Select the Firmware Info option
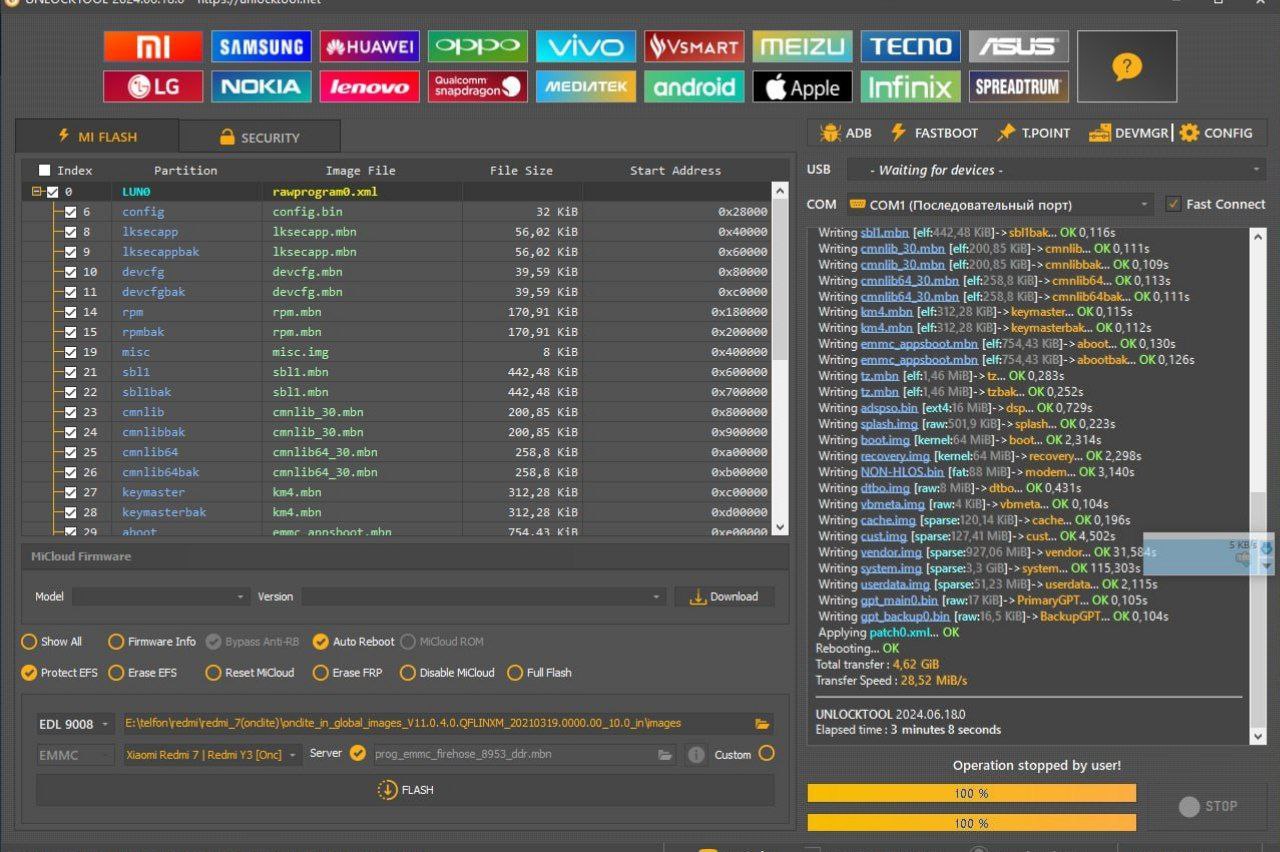Screen dimensions: 1280x852 [x=152, y=641]
